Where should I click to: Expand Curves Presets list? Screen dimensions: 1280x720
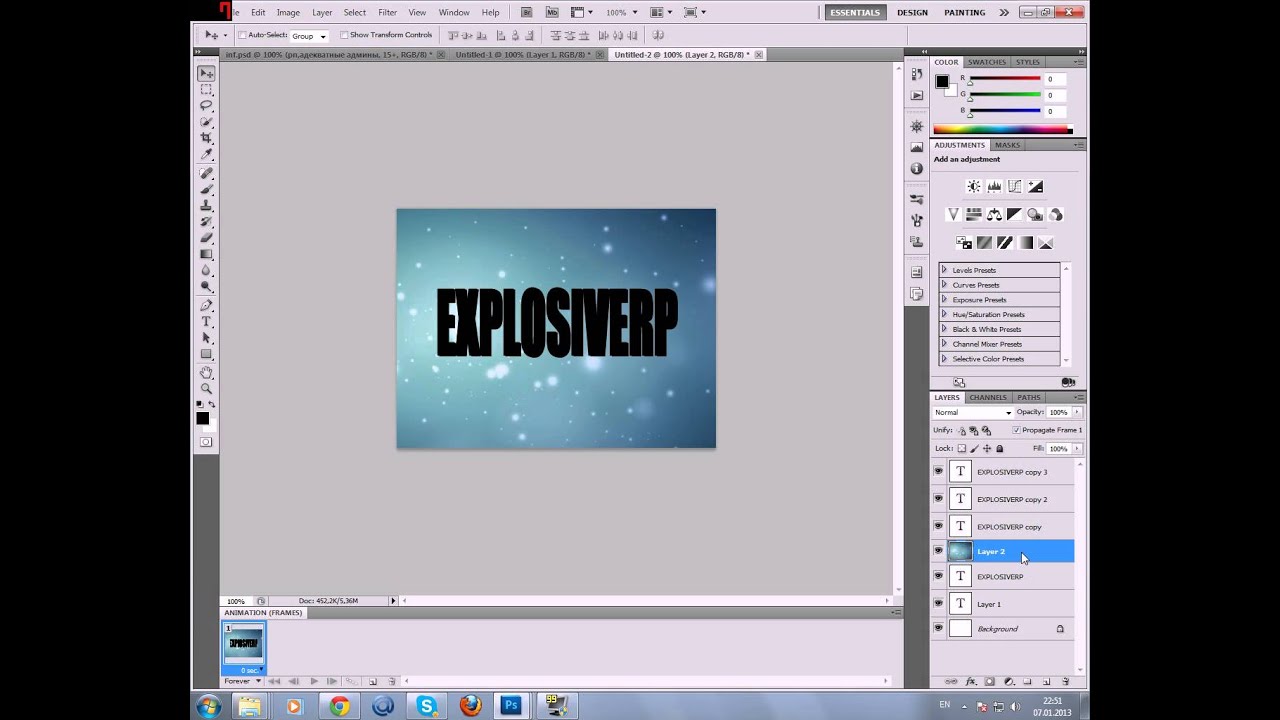pos(944,285)
